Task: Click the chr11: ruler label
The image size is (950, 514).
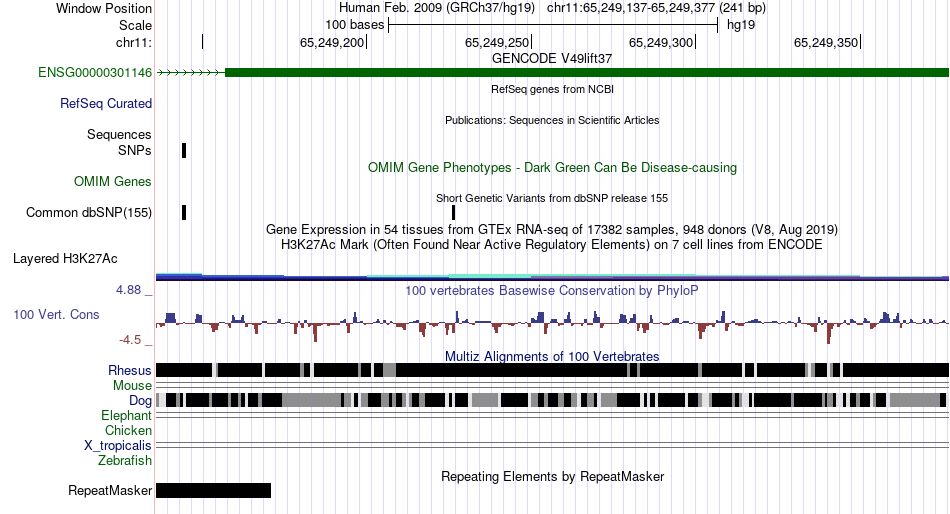Action: click(x=133, y=42)
